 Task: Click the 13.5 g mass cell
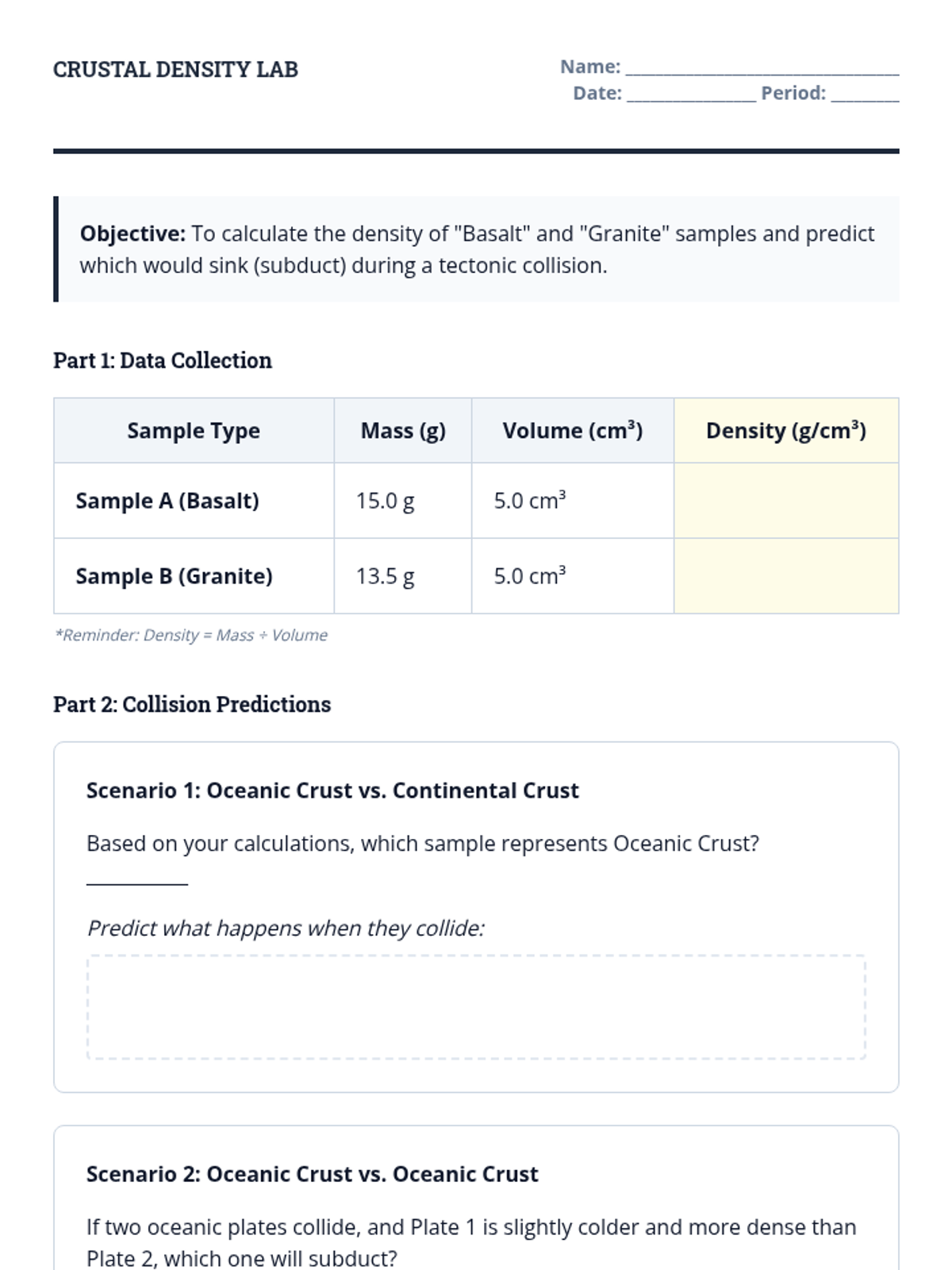coord(386,576)
